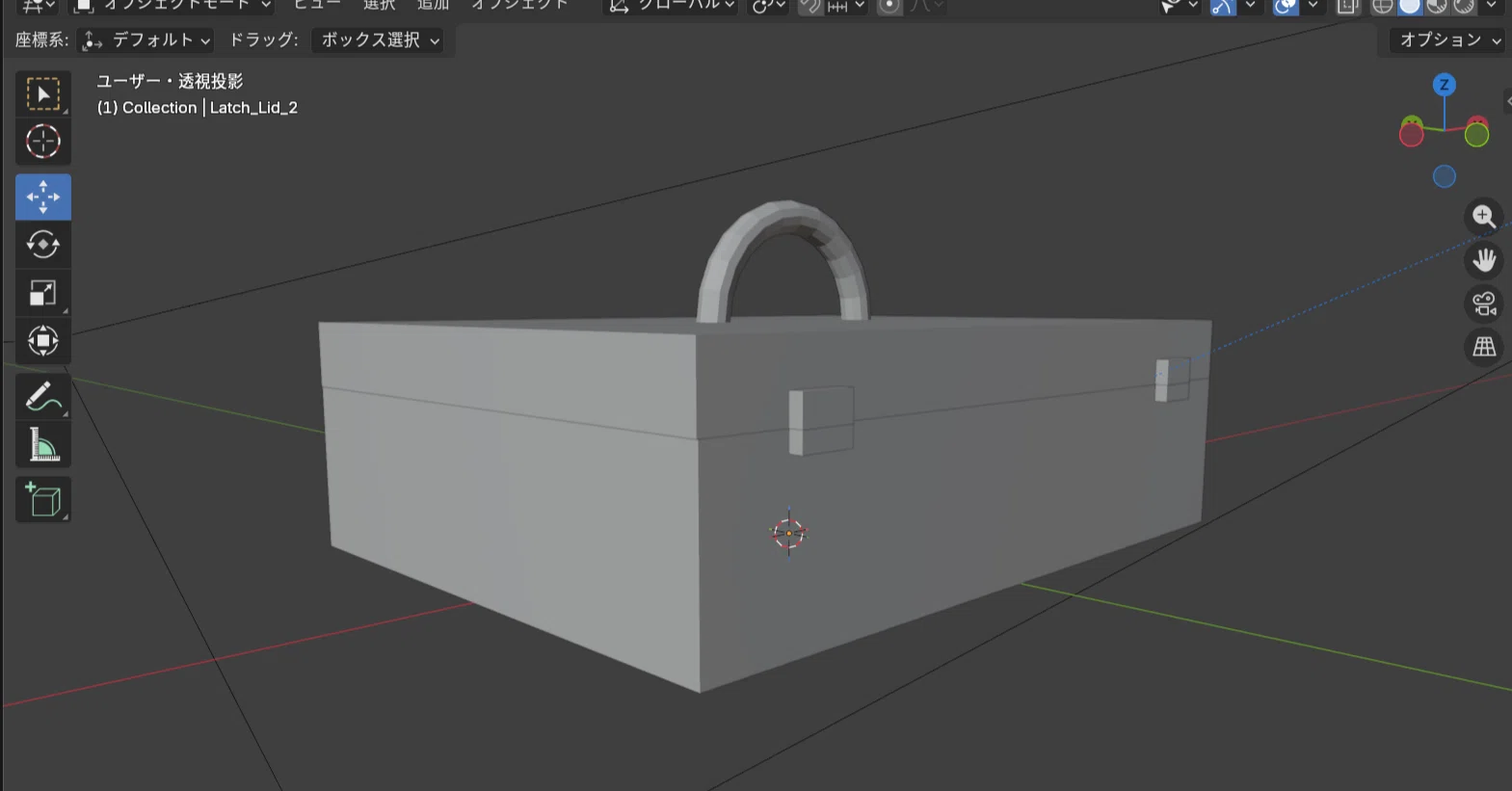Viewport: 1512px width, 791px height.
Task: Select the right-side latch on the box
Action: click(x=1172, y=379)
